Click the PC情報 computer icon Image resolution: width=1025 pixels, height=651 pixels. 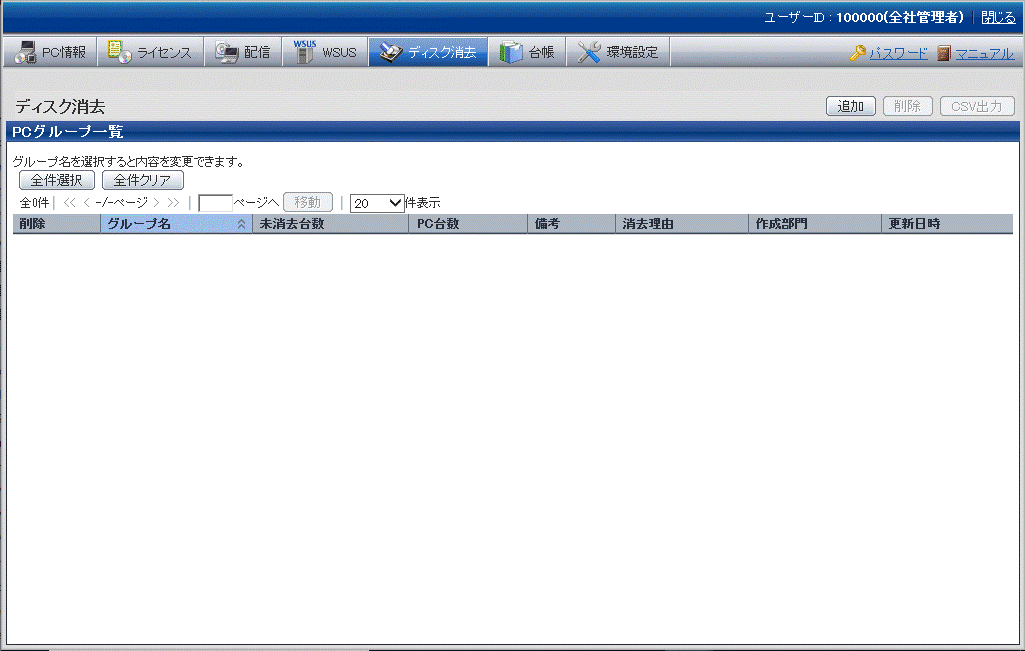(x=25, y=52)
